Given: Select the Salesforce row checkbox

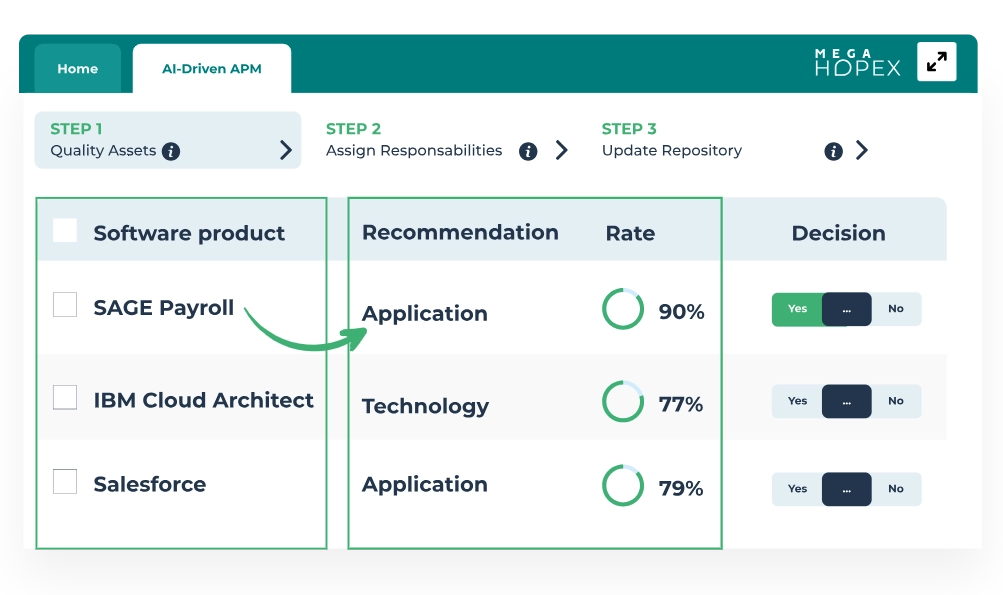Looking at the screenshot, I should pos(65,481).
